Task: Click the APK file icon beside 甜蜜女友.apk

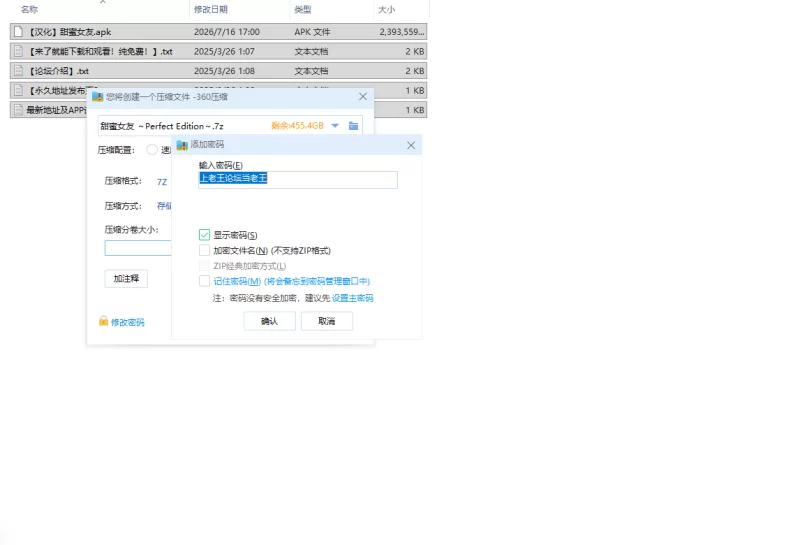Action: click(18, 32)
